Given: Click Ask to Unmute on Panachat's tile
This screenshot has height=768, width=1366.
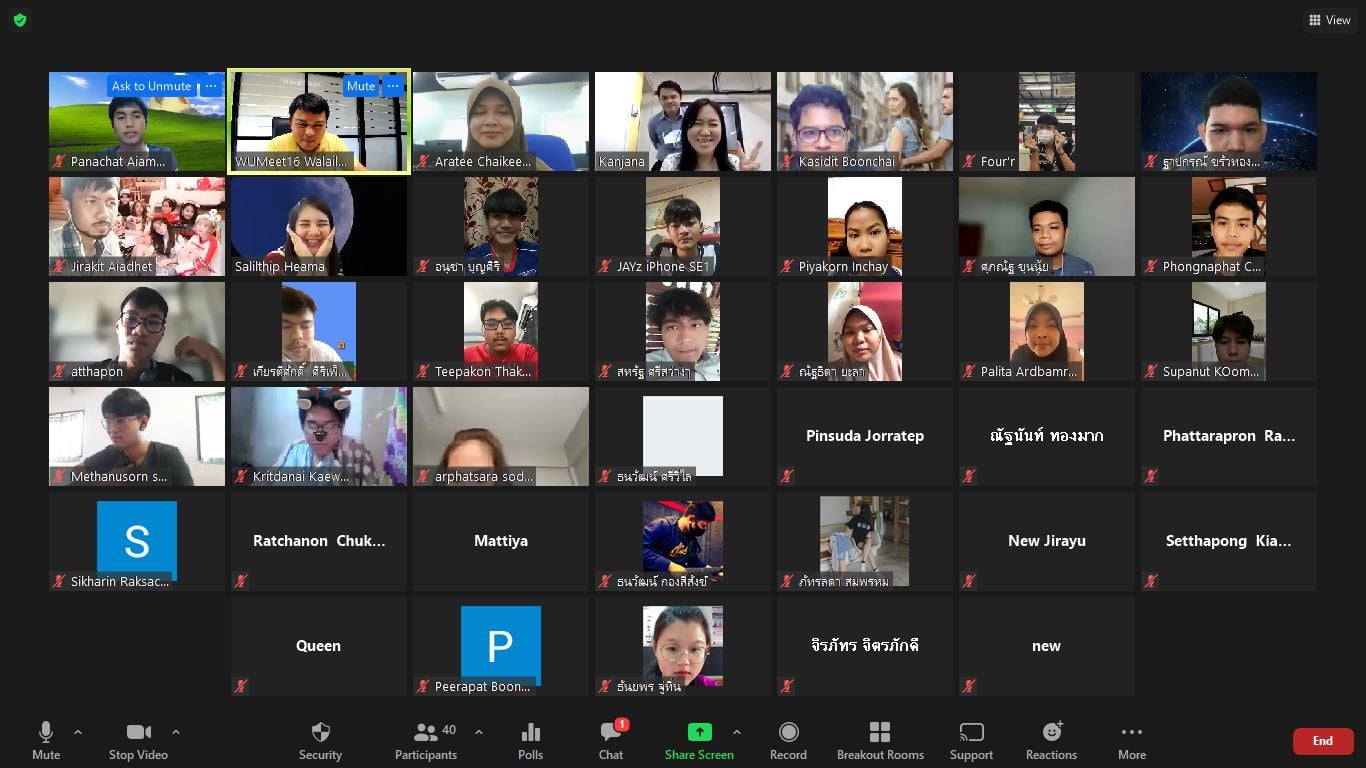Looking at the screenshot, I should click(x=151, y=86).
